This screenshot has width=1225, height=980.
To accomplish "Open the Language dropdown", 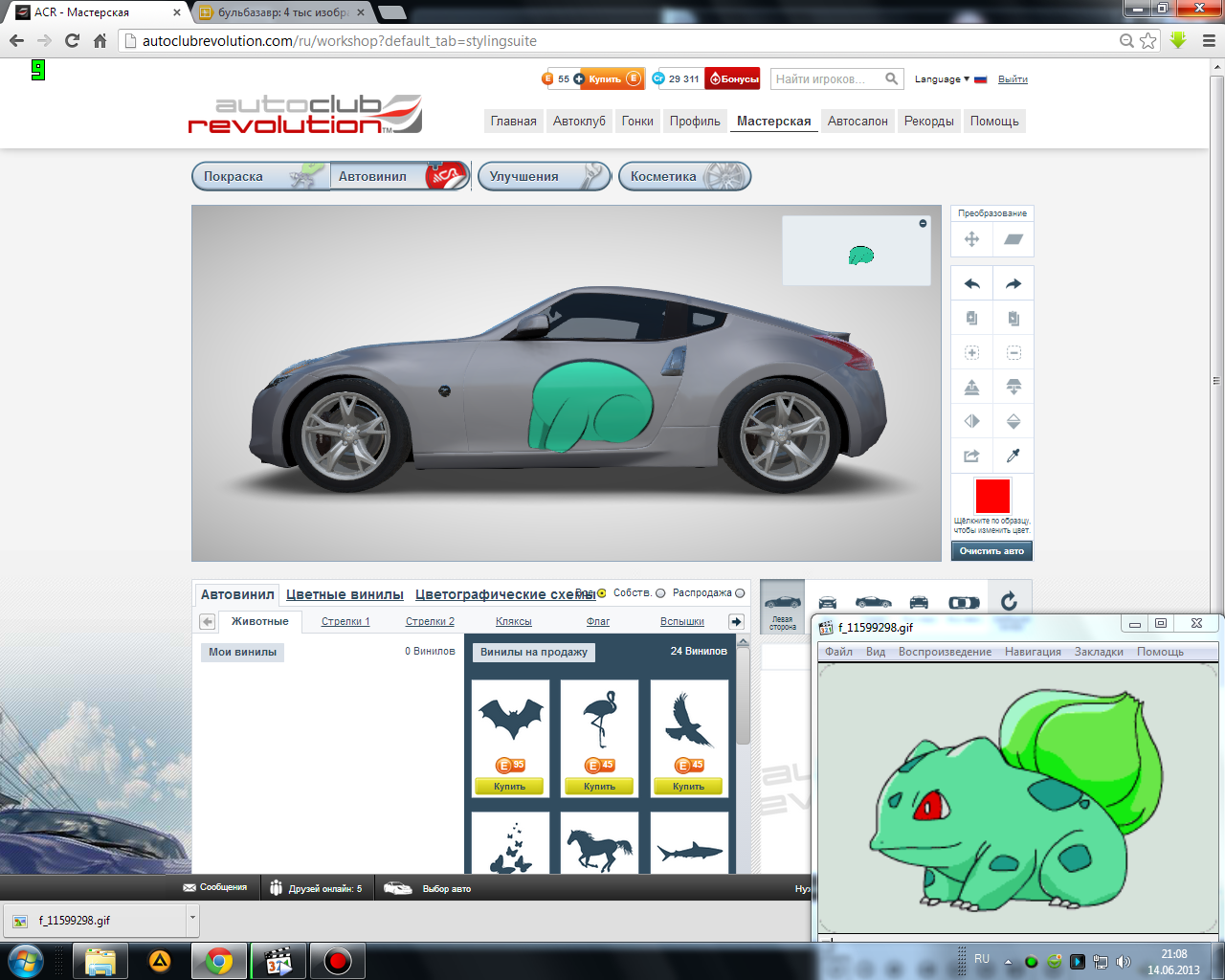I will [x=942, y=79].
